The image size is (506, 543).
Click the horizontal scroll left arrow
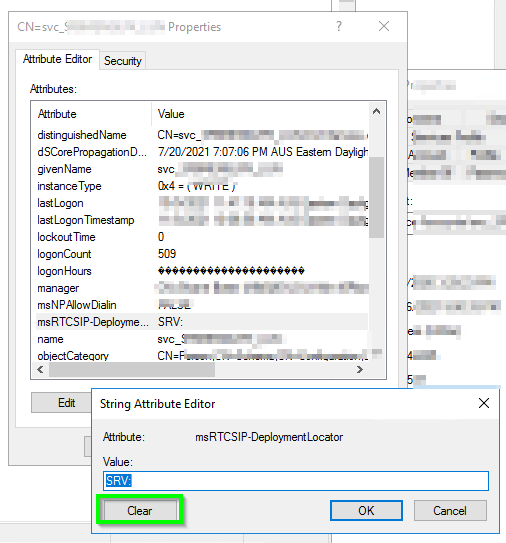coord(40,370)
